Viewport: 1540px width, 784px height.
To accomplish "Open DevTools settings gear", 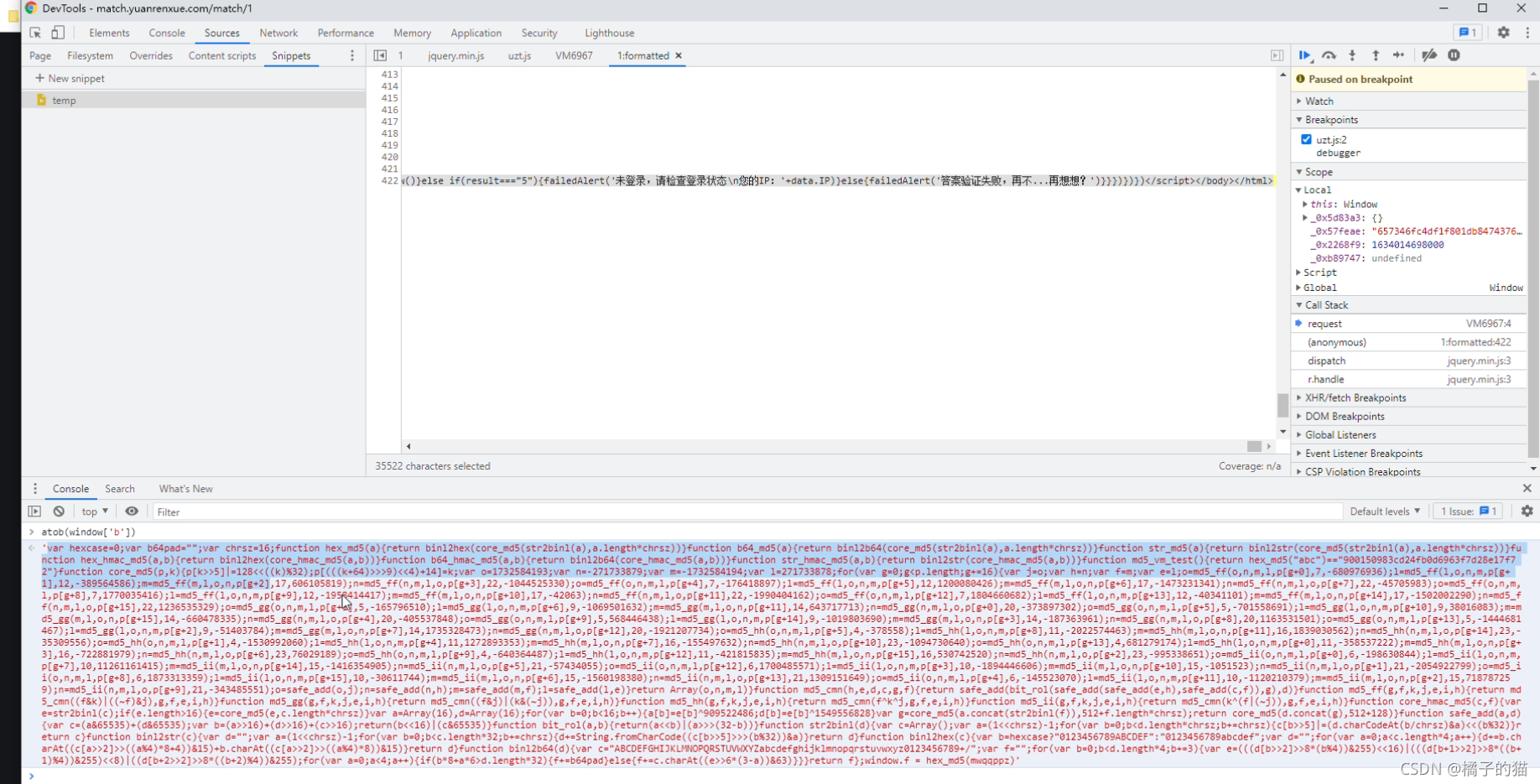I will [x=1503, y=33].
